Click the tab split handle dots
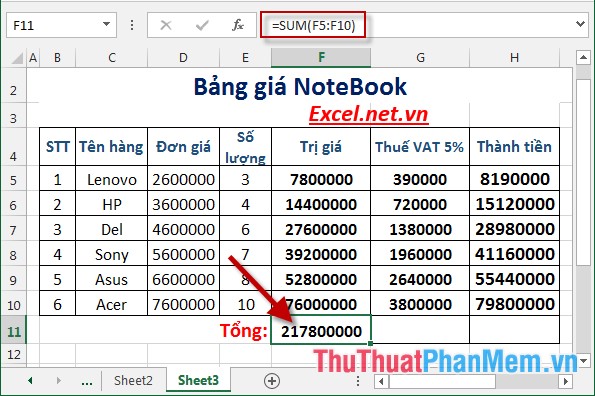Screen dimensions: 595x396 pos(357,381)
